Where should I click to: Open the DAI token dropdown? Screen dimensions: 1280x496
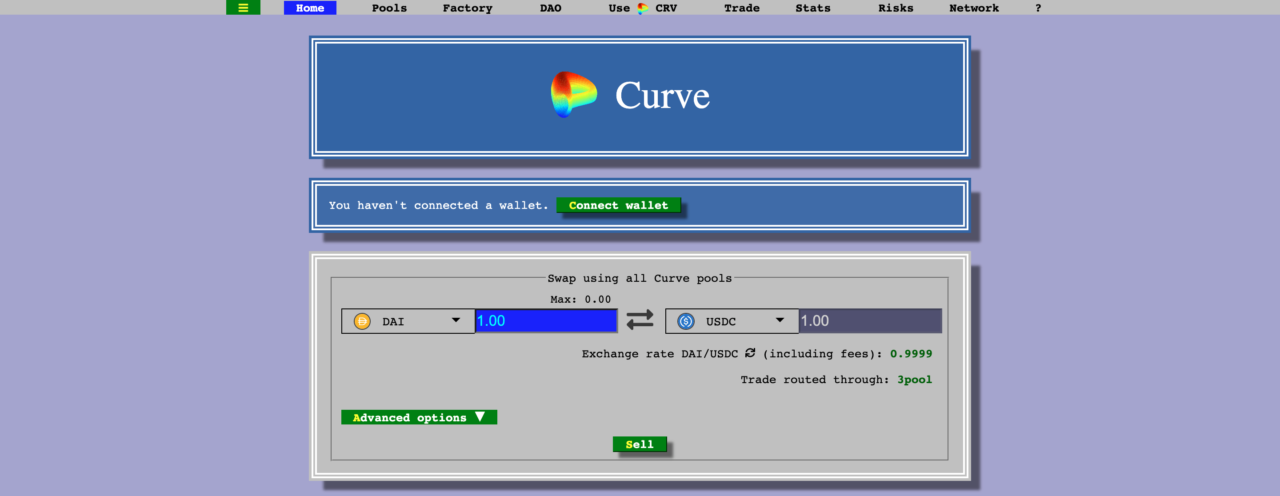click(x=455, y=321)
